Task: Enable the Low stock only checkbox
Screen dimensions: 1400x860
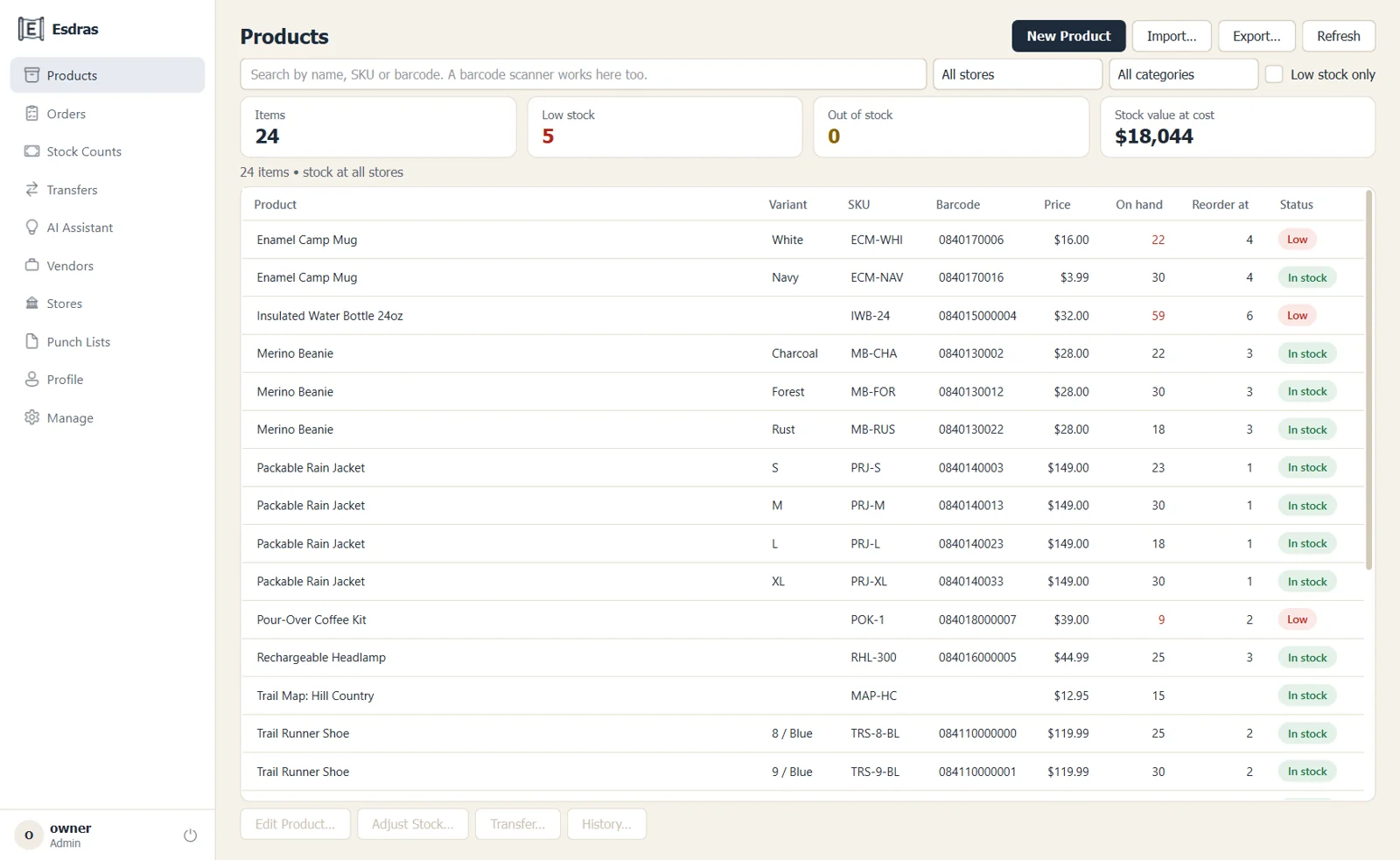Action: coord(1274,74)
